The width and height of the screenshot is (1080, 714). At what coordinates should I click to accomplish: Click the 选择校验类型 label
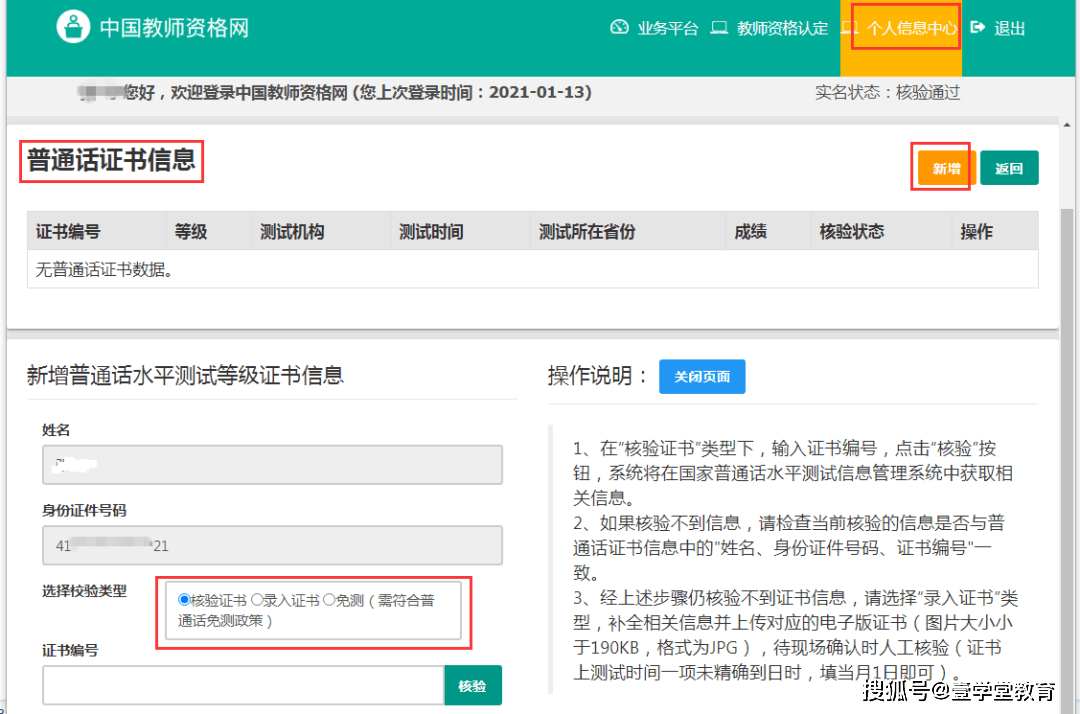point(84,591)
